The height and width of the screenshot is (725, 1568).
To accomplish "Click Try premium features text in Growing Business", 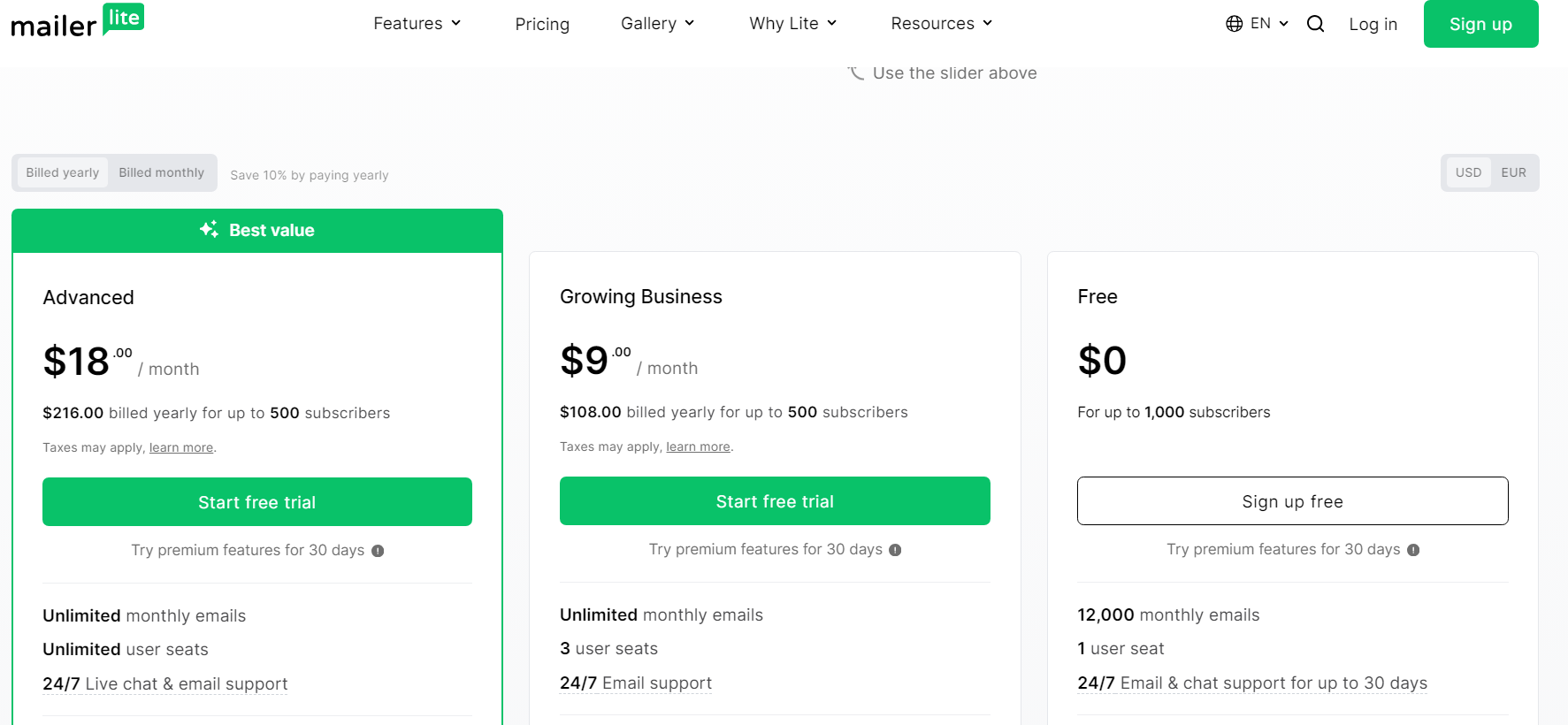I will [x=766, y=549].
